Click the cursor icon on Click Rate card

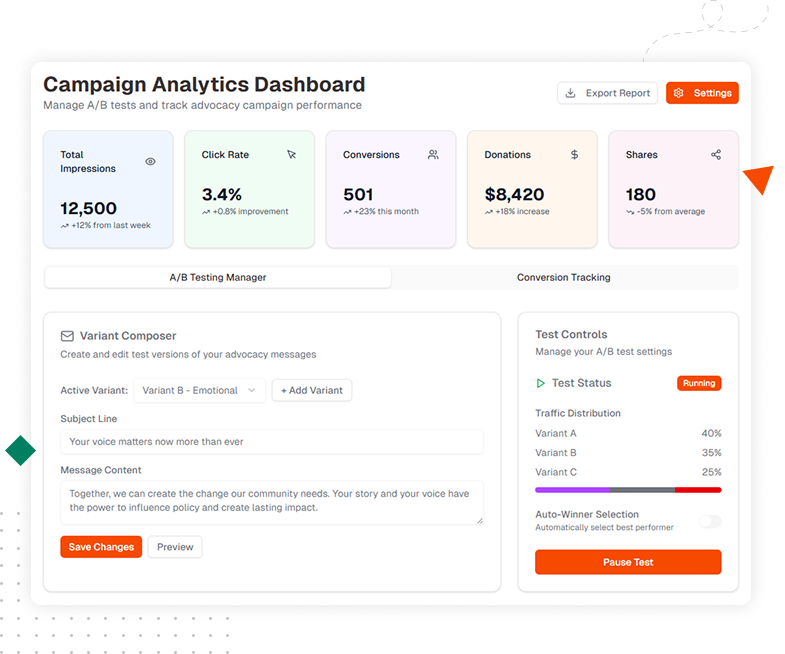pyautogui.click(x=292, y=154)
